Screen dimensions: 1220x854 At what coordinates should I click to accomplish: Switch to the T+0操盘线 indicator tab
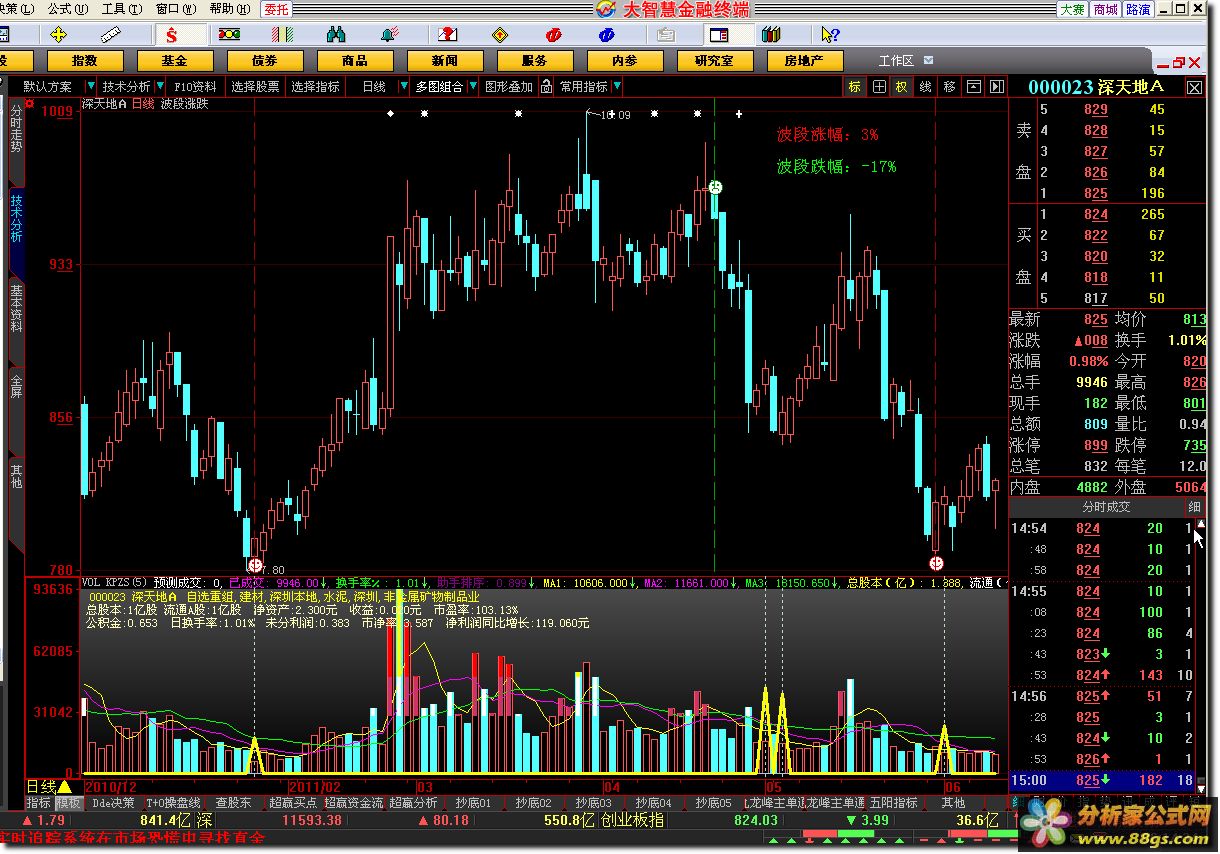point(173,802)
